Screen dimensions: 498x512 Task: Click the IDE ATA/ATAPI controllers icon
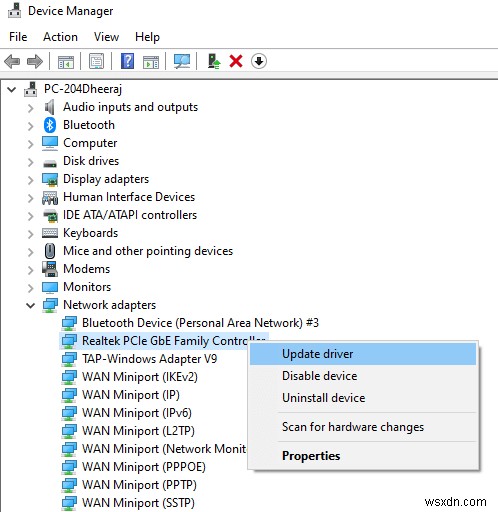50,215
